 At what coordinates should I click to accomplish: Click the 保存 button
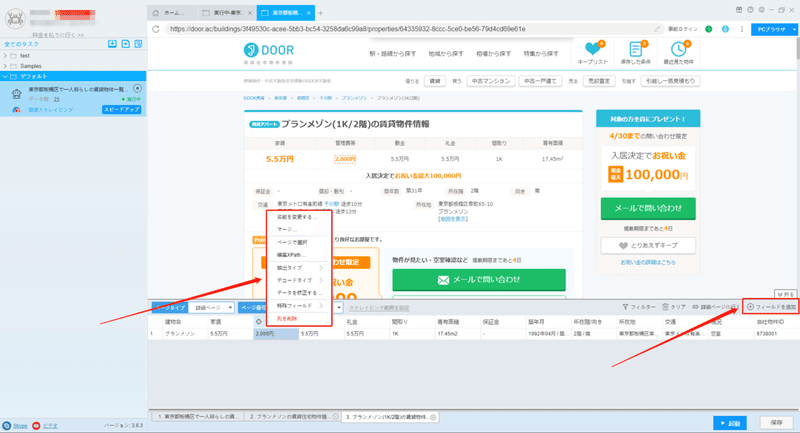click(776, 423)
